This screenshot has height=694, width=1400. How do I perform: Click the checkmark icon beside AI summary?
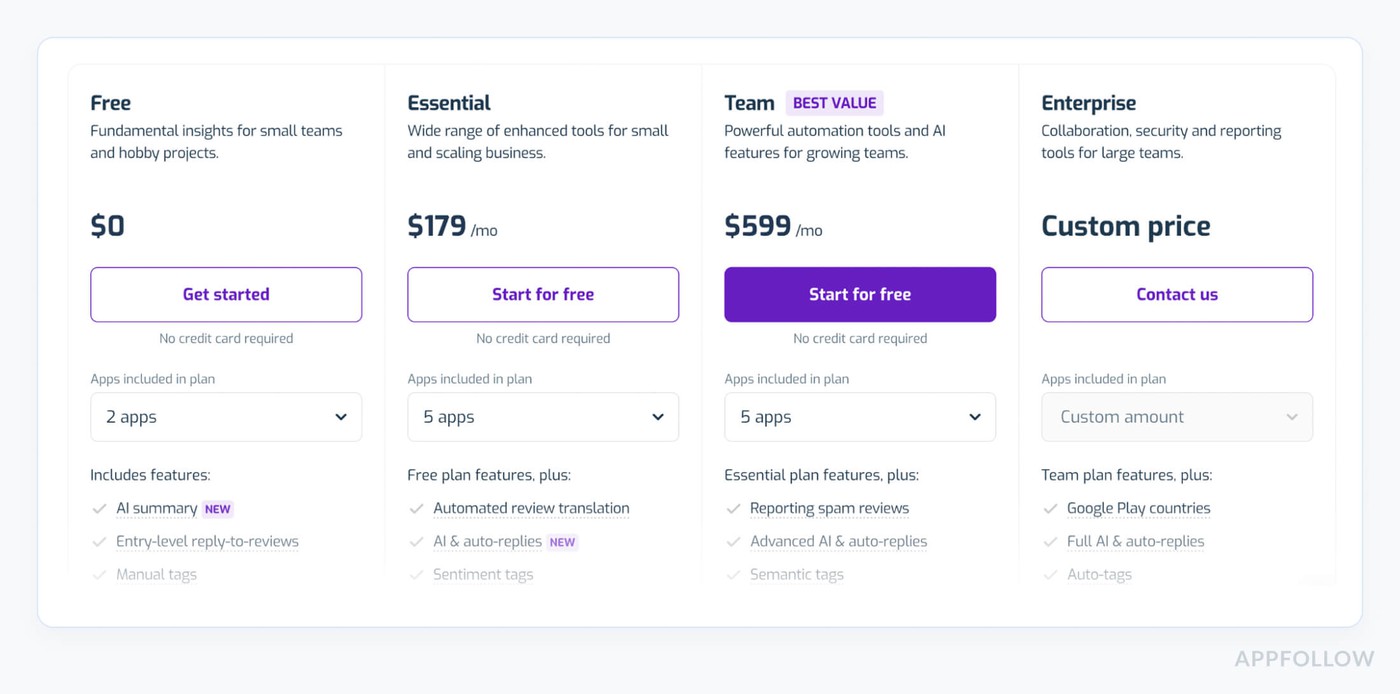click(x=100, y=508)
